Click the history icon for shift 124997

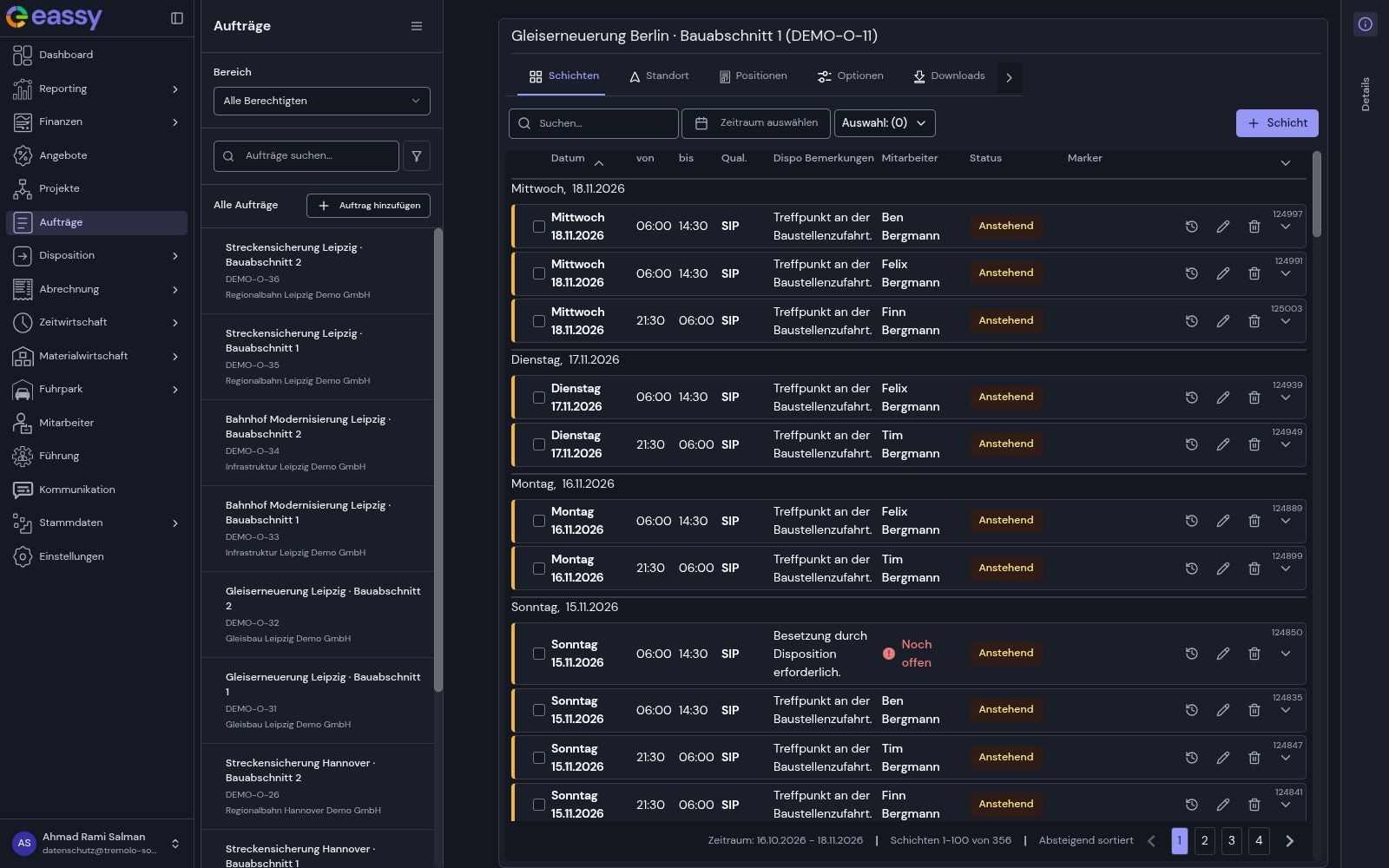pyautogui.click(x=1192, y=227)
